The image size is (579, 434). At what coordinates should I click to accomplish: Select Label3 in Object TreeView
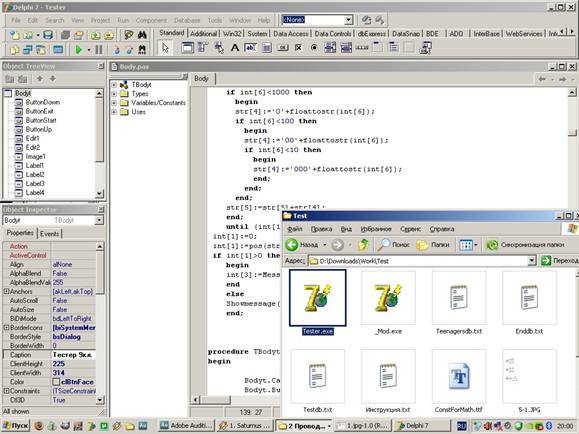35,184
